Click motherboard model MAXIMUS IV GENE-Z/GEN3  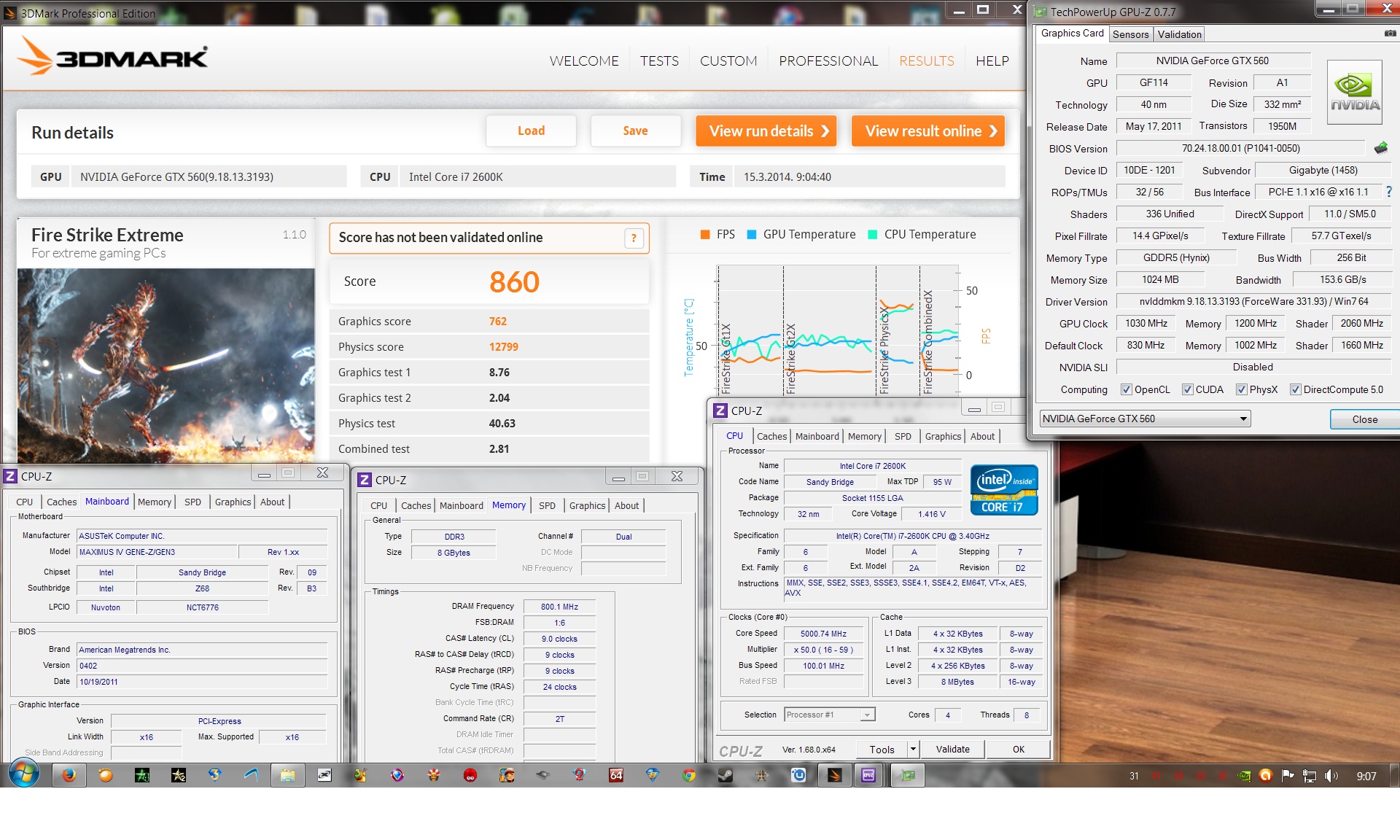(157, 552)
